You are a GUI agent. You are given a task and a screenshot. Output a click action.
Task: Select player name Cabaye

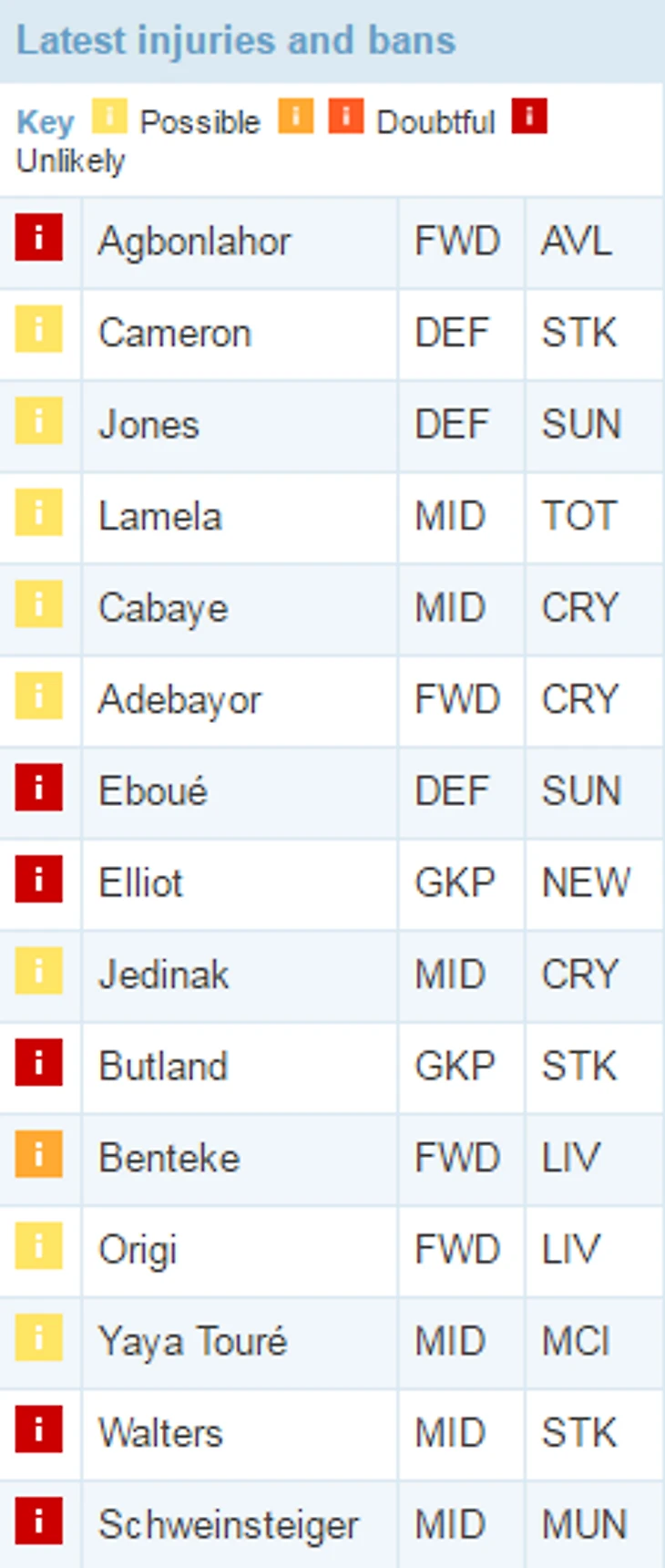[x=163, y=608]
